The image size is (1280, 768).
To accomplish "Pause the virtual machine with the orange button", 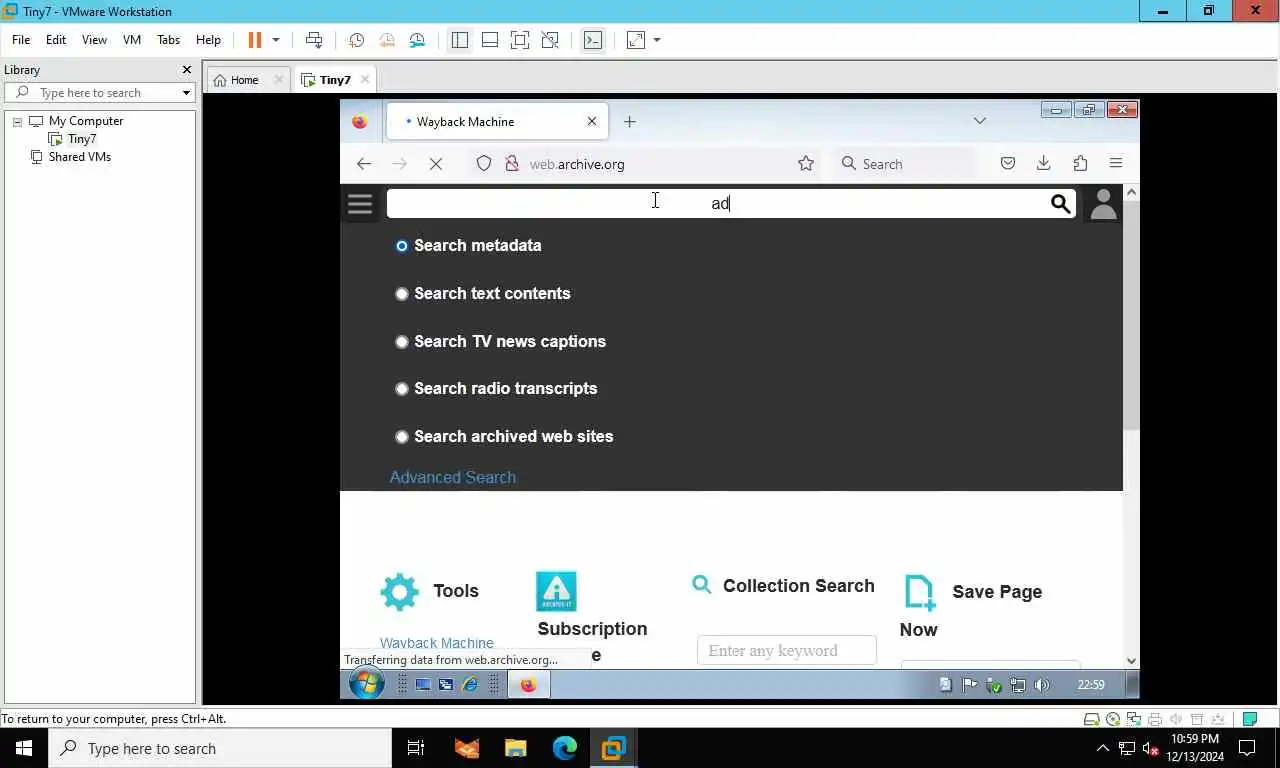I will (x=255, y=40).
